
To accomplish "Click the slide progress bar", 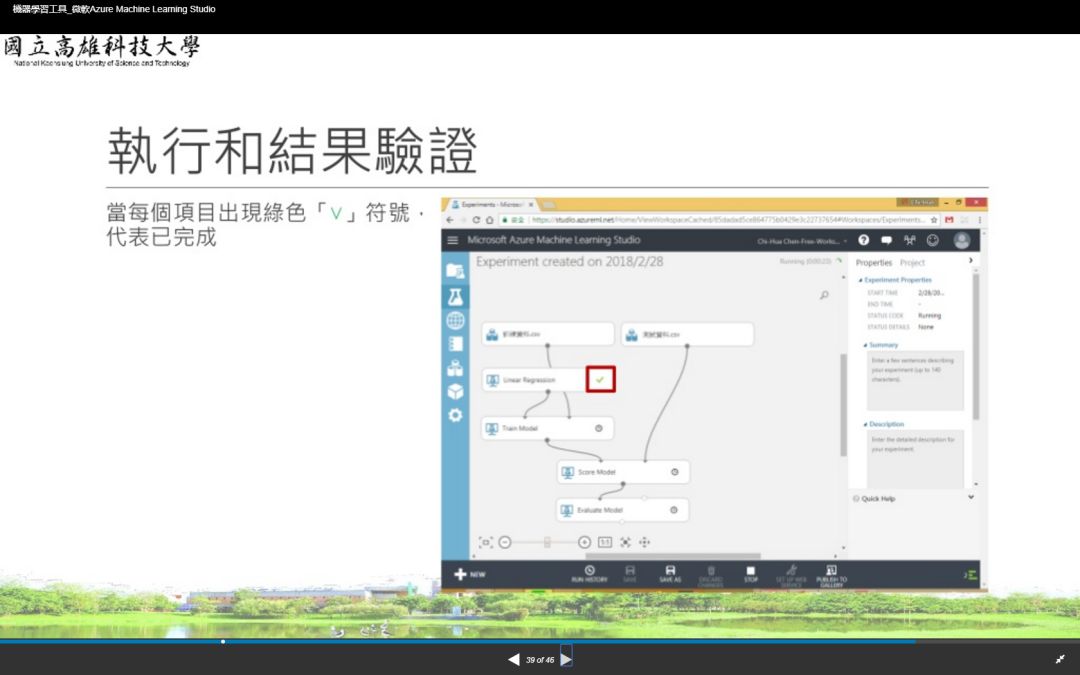I will 540,641.
